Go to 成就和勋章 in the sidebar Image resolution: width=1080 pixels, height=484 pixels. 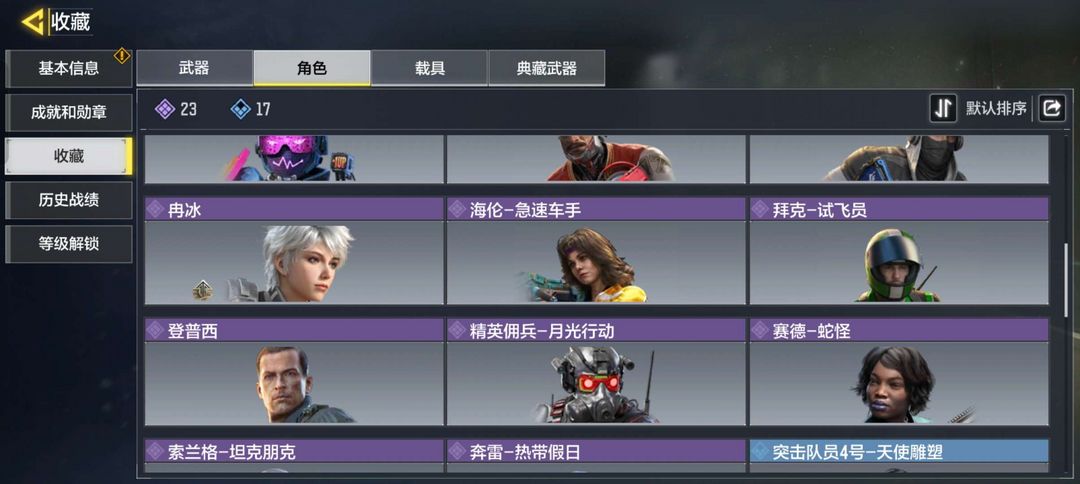coord(68,112)
